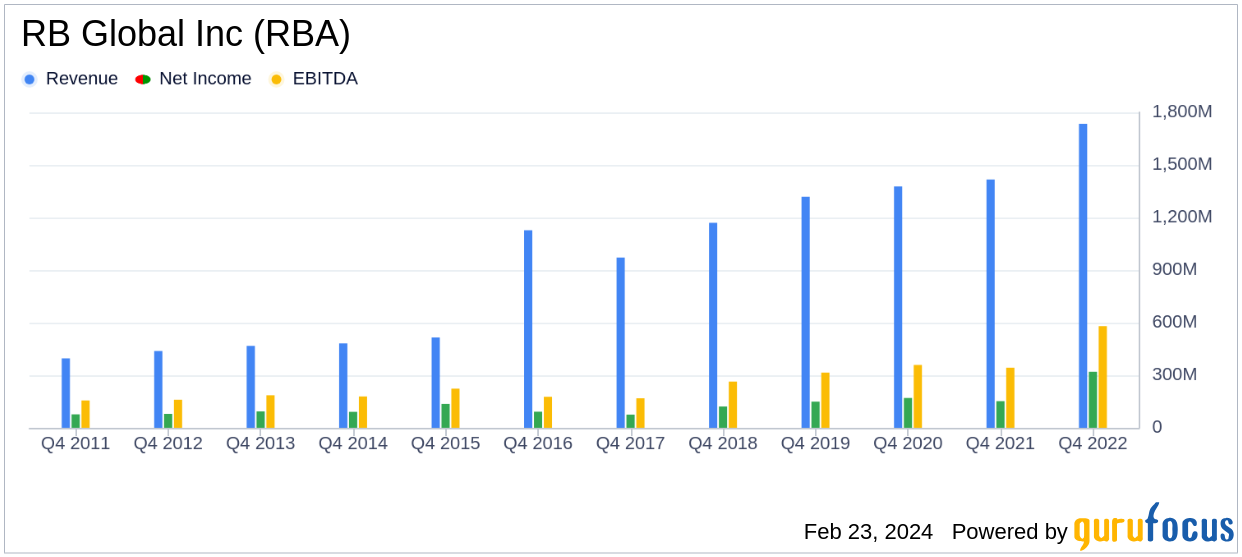
Task: Click the 300M axis value
Action: [1175, 375]
